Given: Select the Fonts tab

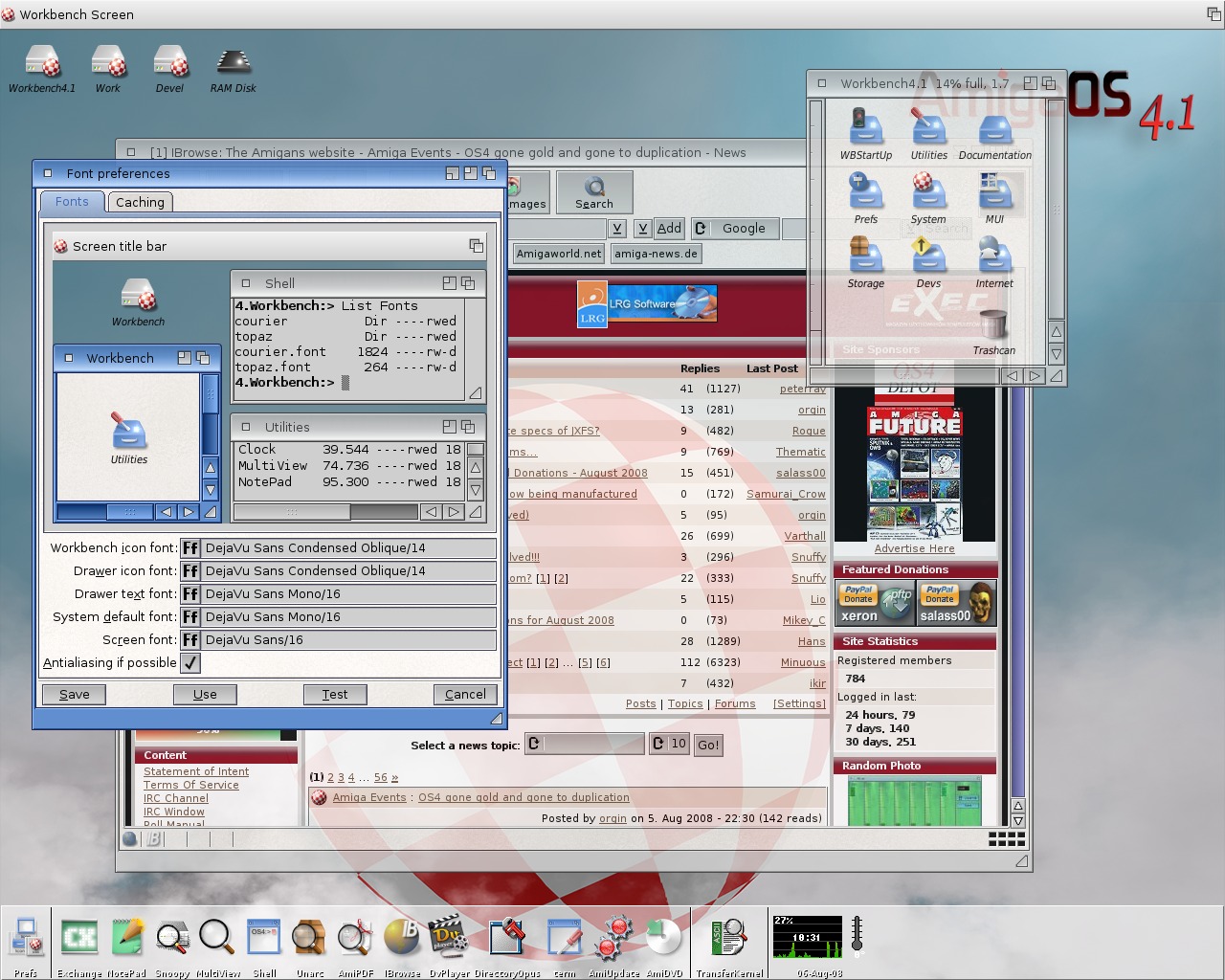Looking at the screenshot, I should [x=72, y=202].
